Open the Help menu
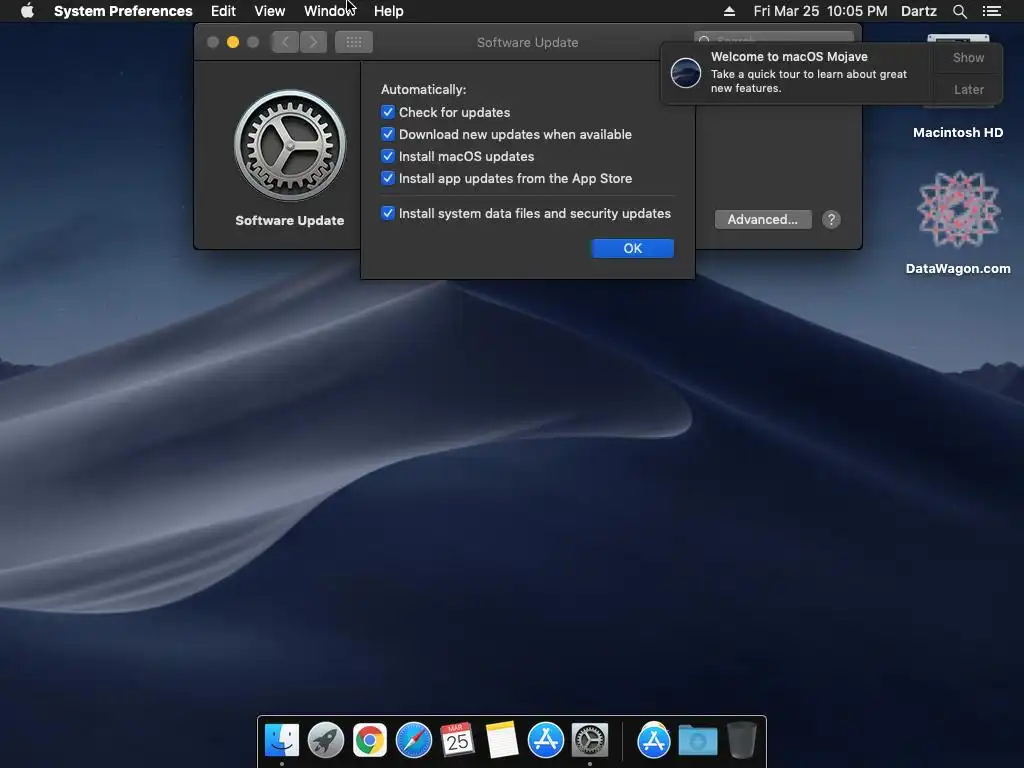 coord(389,11)
